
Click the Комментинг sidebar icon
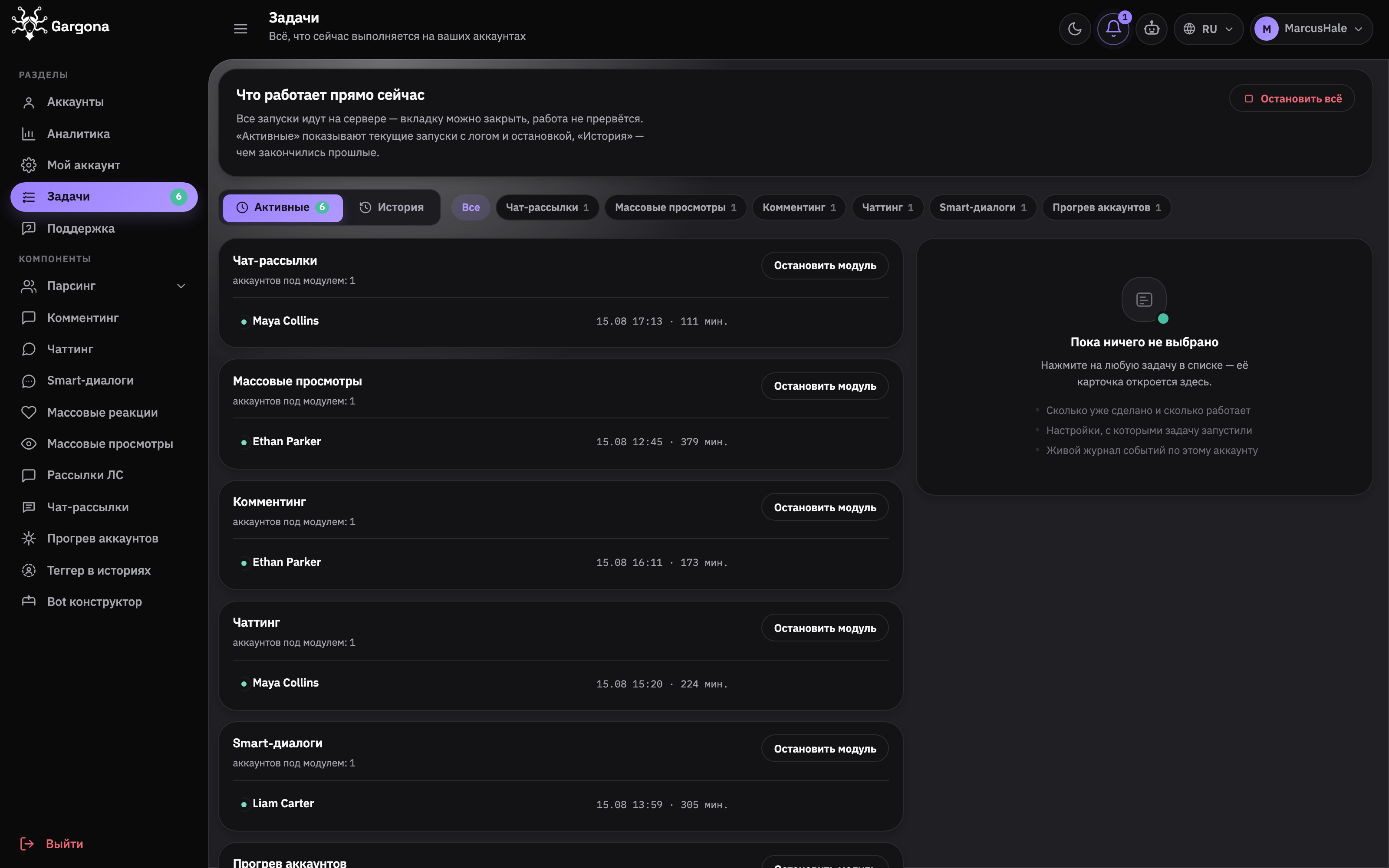click(x=29, y=317)
